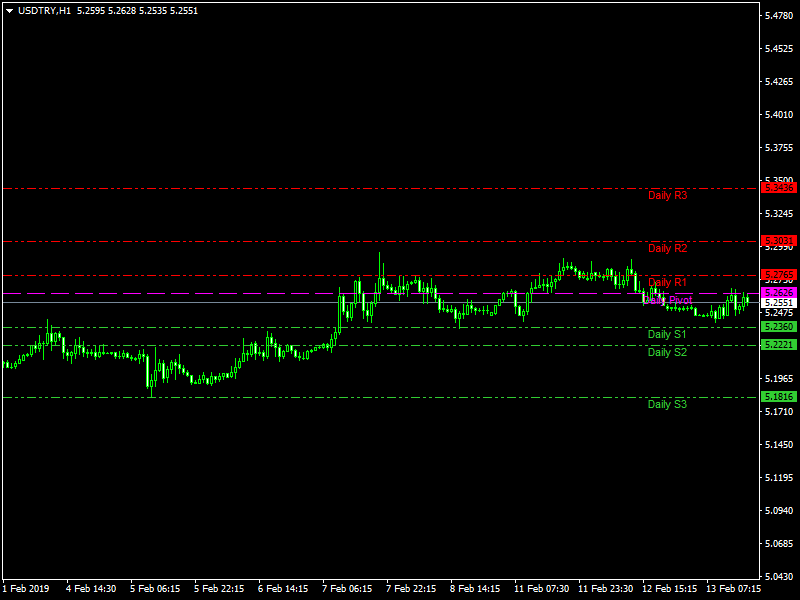Click the red 5.2765 price tag
This screenshot has height=600, width=800.
(779, 275)
